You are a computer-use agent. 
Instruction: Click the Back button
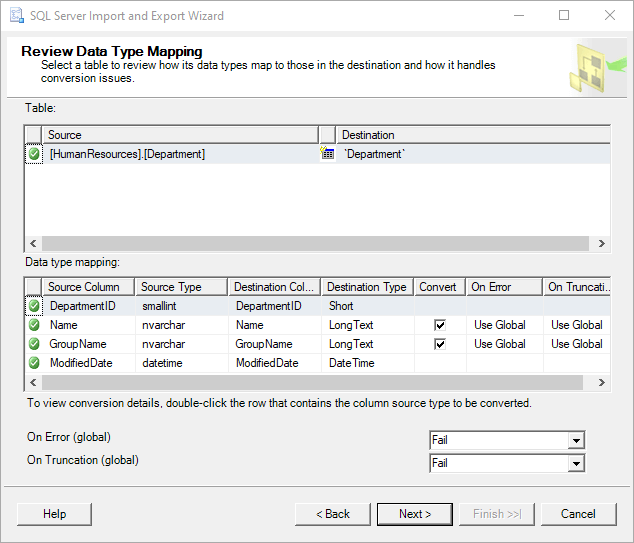pyautogui.click(x=333, y=514)
